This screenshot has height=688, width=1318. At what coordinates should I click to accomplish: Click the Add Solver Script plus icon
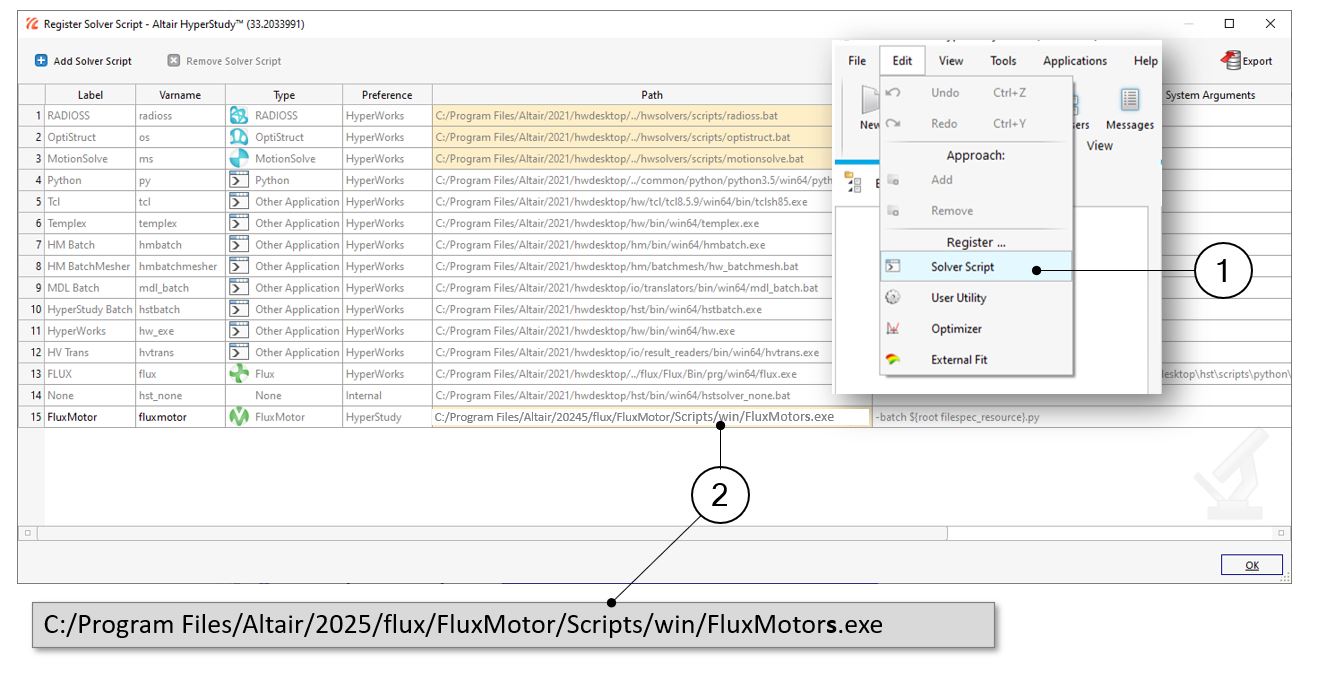pyautogui.click(x=41, y=60)
